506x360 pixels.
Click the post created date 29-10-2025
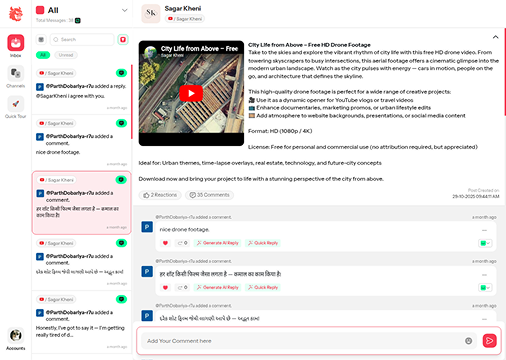coord(476,197)
